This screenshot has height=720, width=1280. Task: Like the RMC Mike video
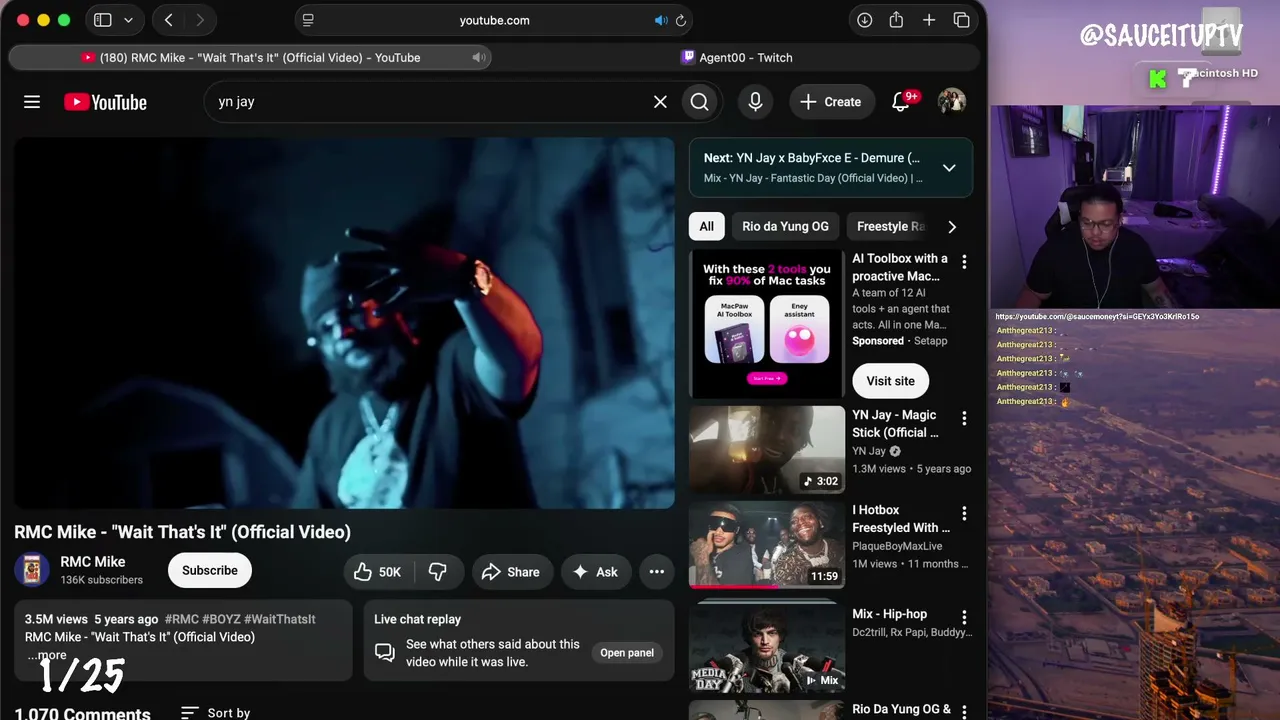click(378, 572)
